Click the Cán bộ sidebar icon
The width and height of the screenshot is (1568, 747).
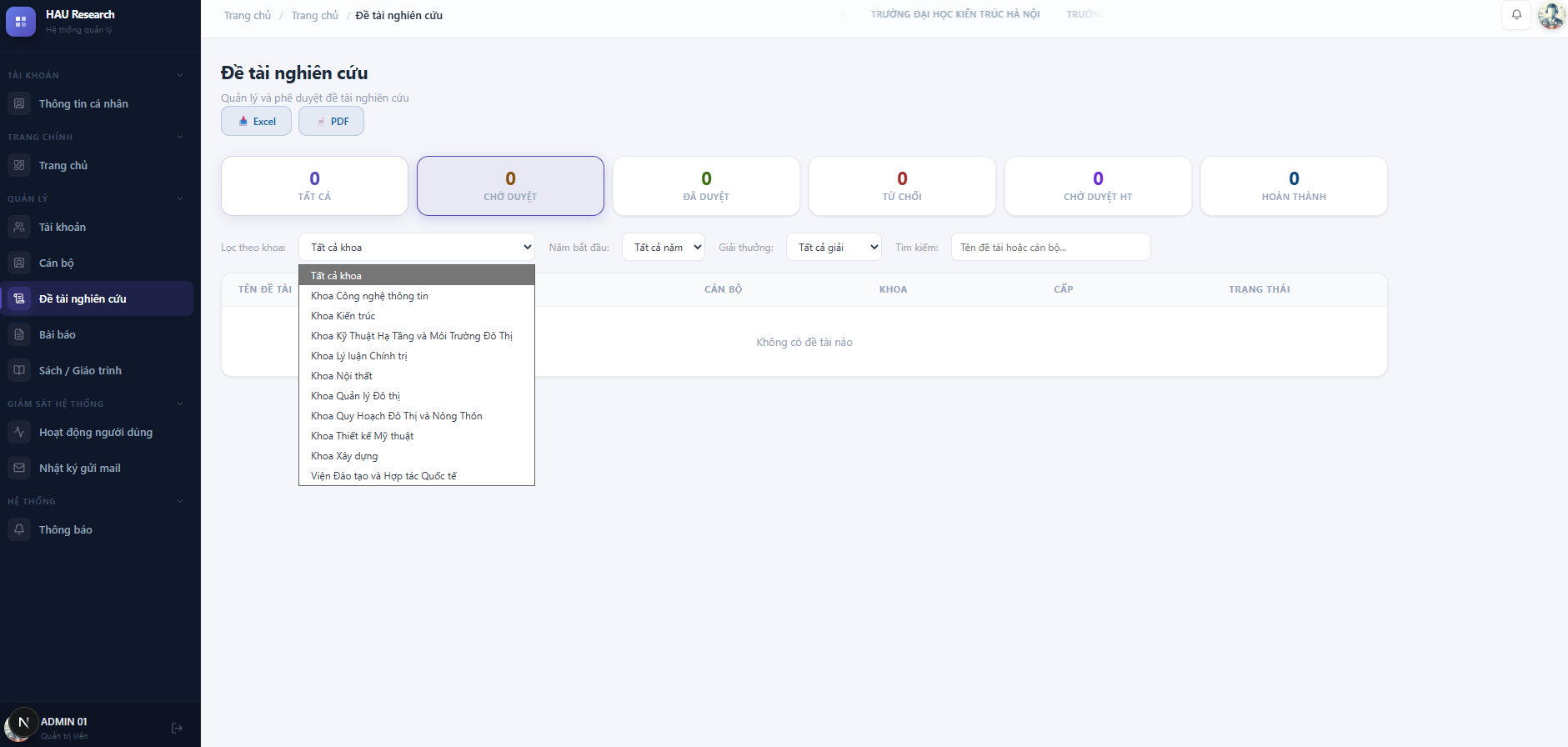(x=19, y=263)
